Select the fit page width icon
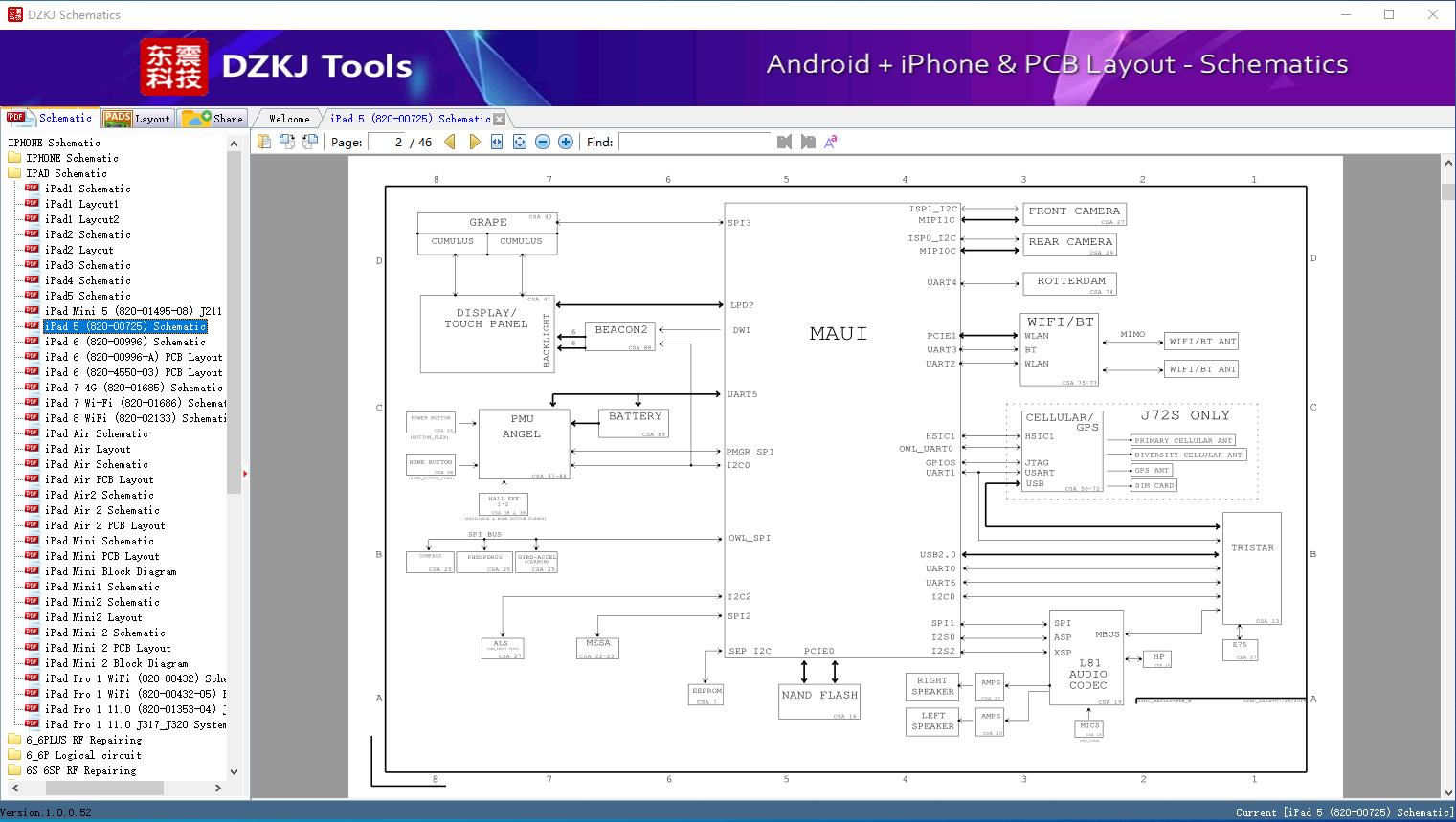The width and height of the screenshot is (1456, 822). (497, 141)
